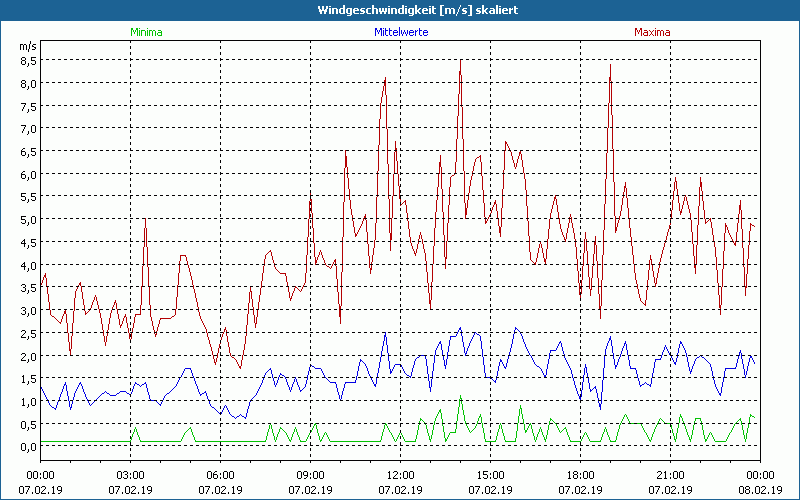The image size is (800, 500).
Task: Click the 18:00 time axis label
Action: point(580,475)
